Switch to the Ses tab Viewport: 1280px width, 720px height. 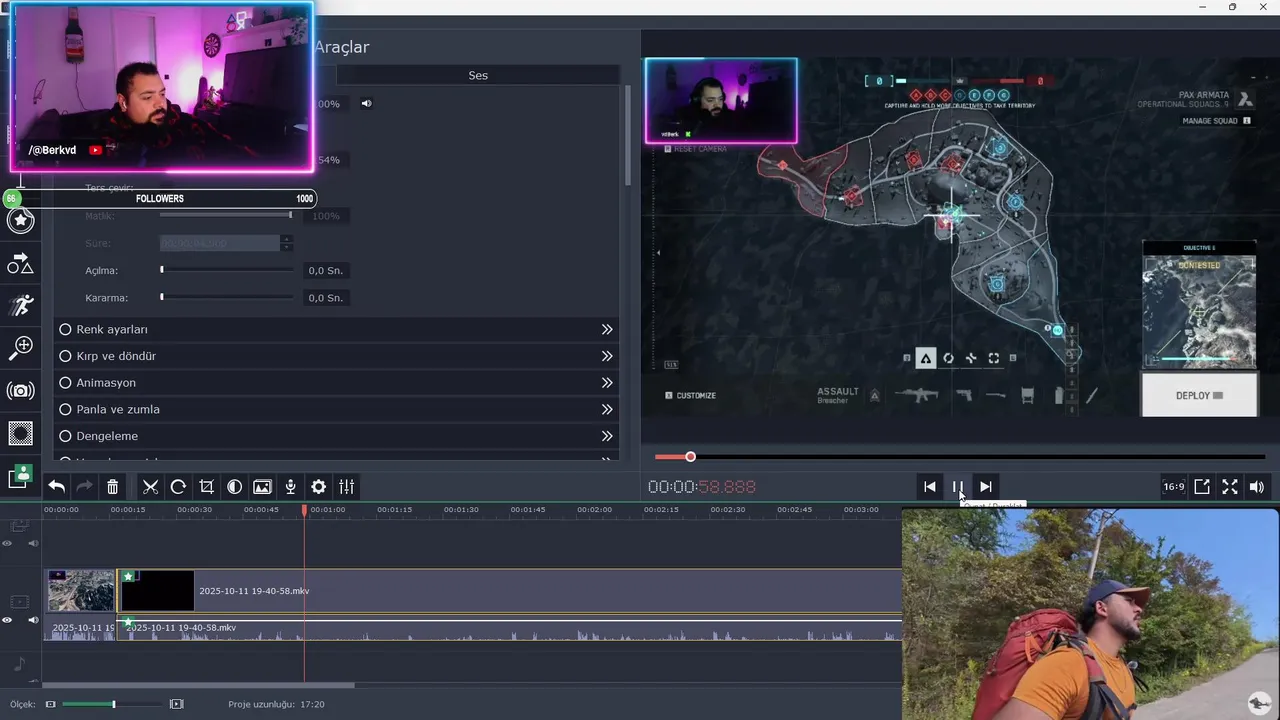coord(478,75)
